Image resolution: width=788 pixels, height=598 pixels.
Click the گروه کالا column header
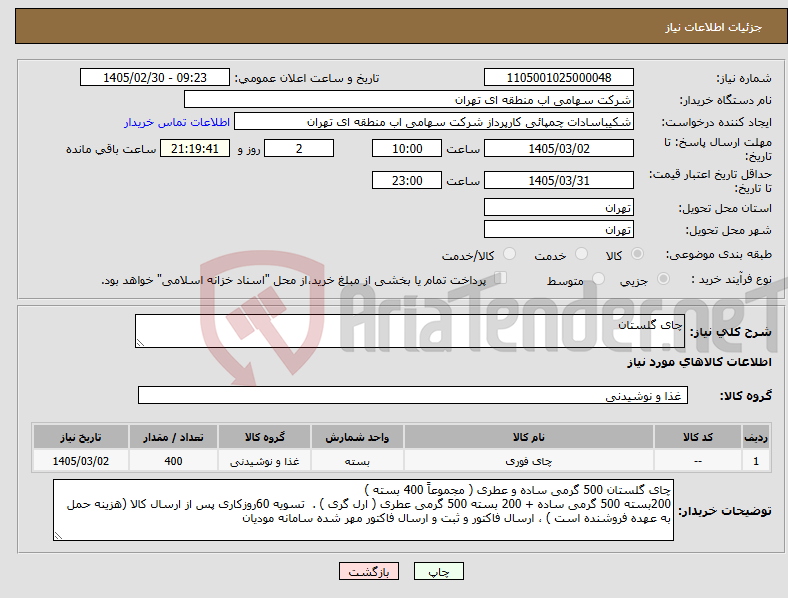pyautogui.click(x=264, y=437)
